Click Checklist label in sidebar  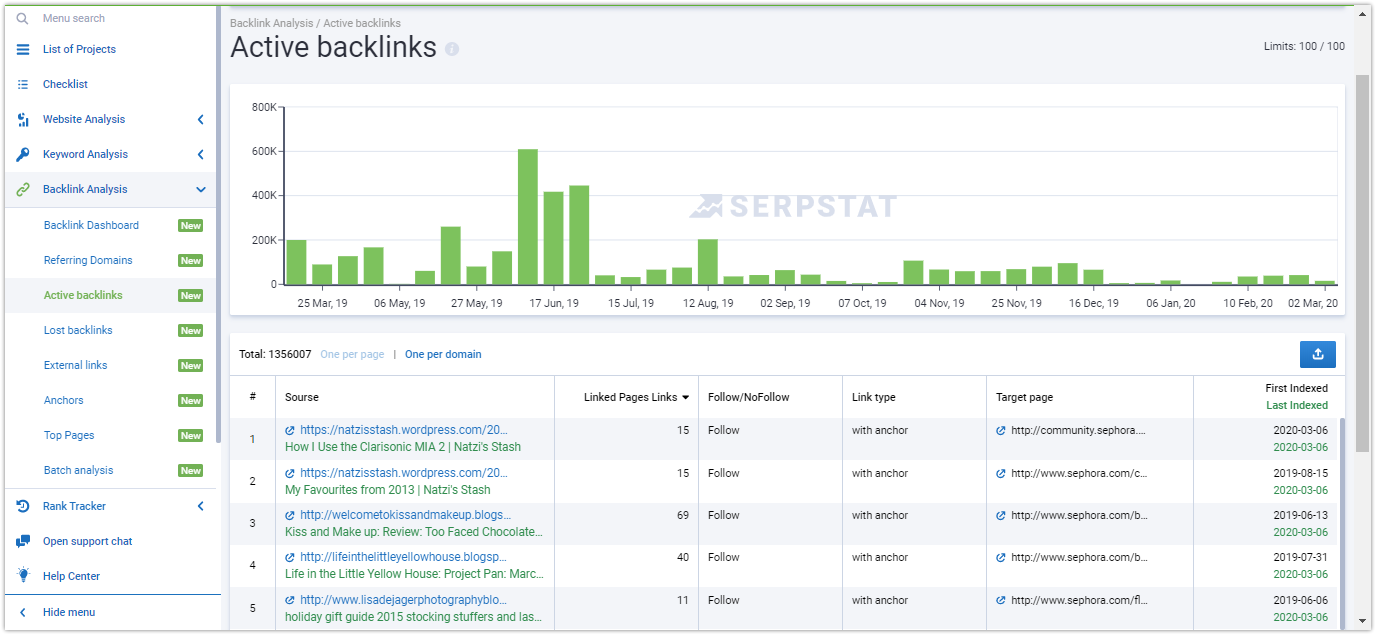click(65, 84)
